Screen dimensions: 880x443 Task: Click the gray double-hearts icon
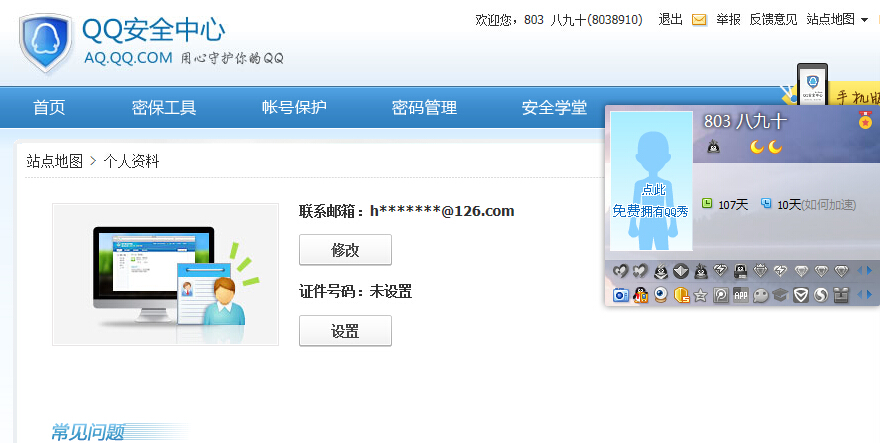640,271
